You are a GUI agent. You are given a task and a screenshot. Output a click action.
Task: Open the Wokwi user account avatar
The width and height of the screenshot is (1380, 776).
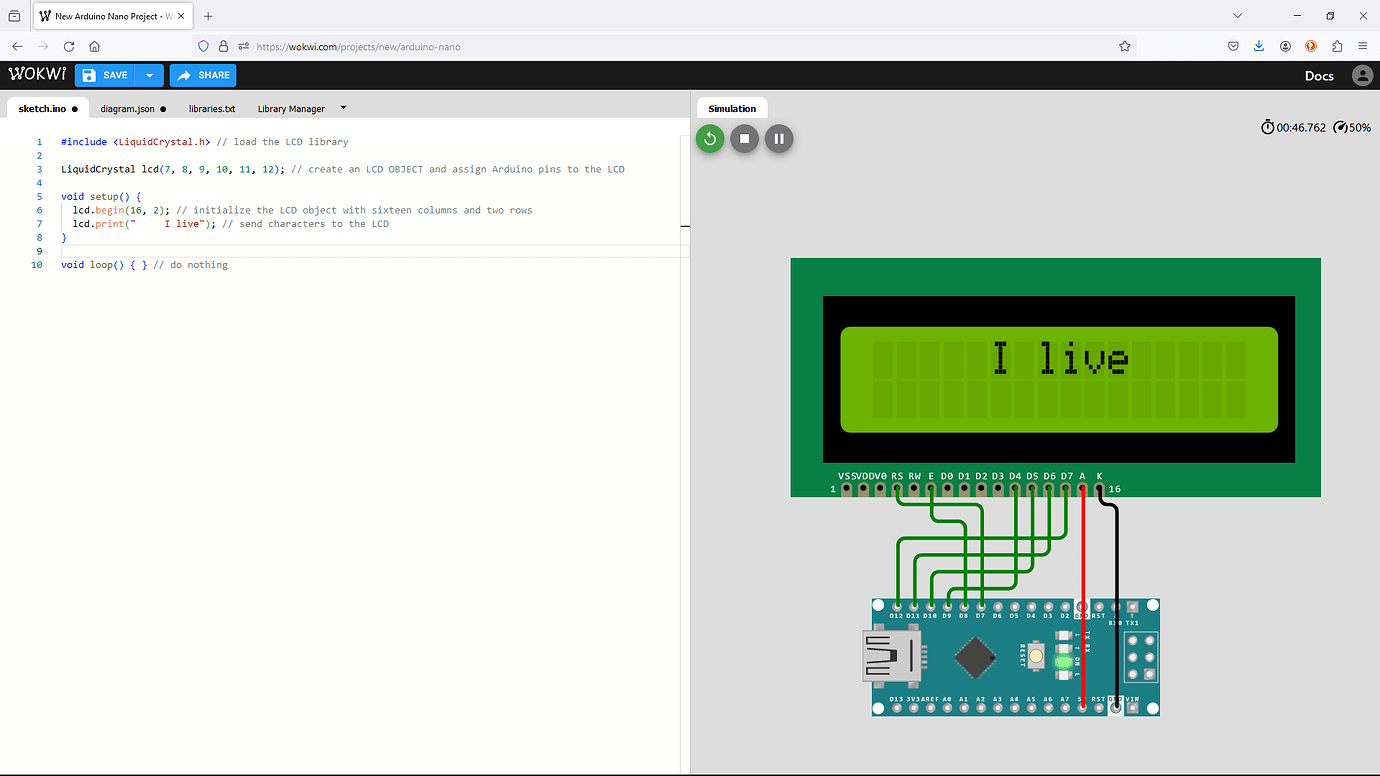point(1362,75)
